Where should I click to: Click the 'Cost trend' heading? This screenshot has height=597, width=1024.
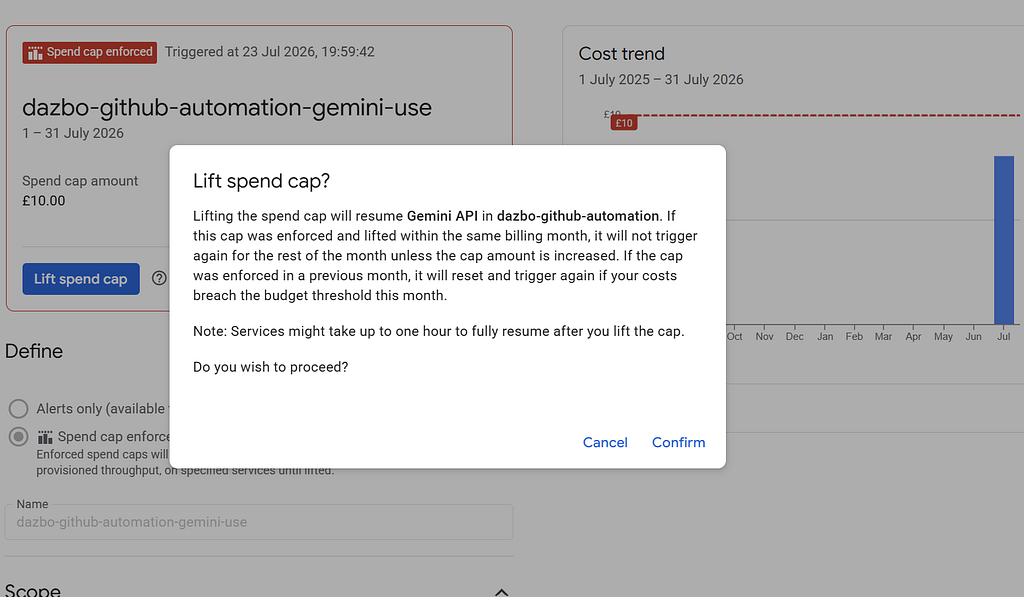[x=622, y=54]
